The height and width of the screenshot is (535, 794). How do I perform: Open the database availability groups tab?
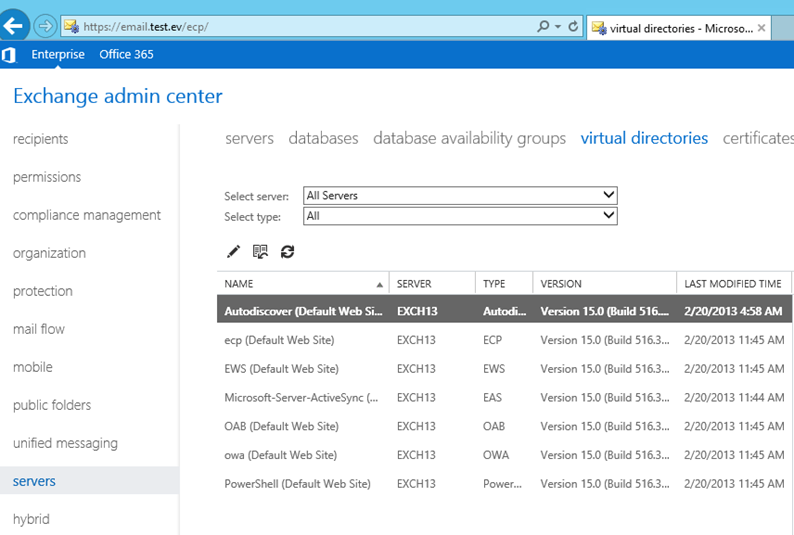(469, 138)
